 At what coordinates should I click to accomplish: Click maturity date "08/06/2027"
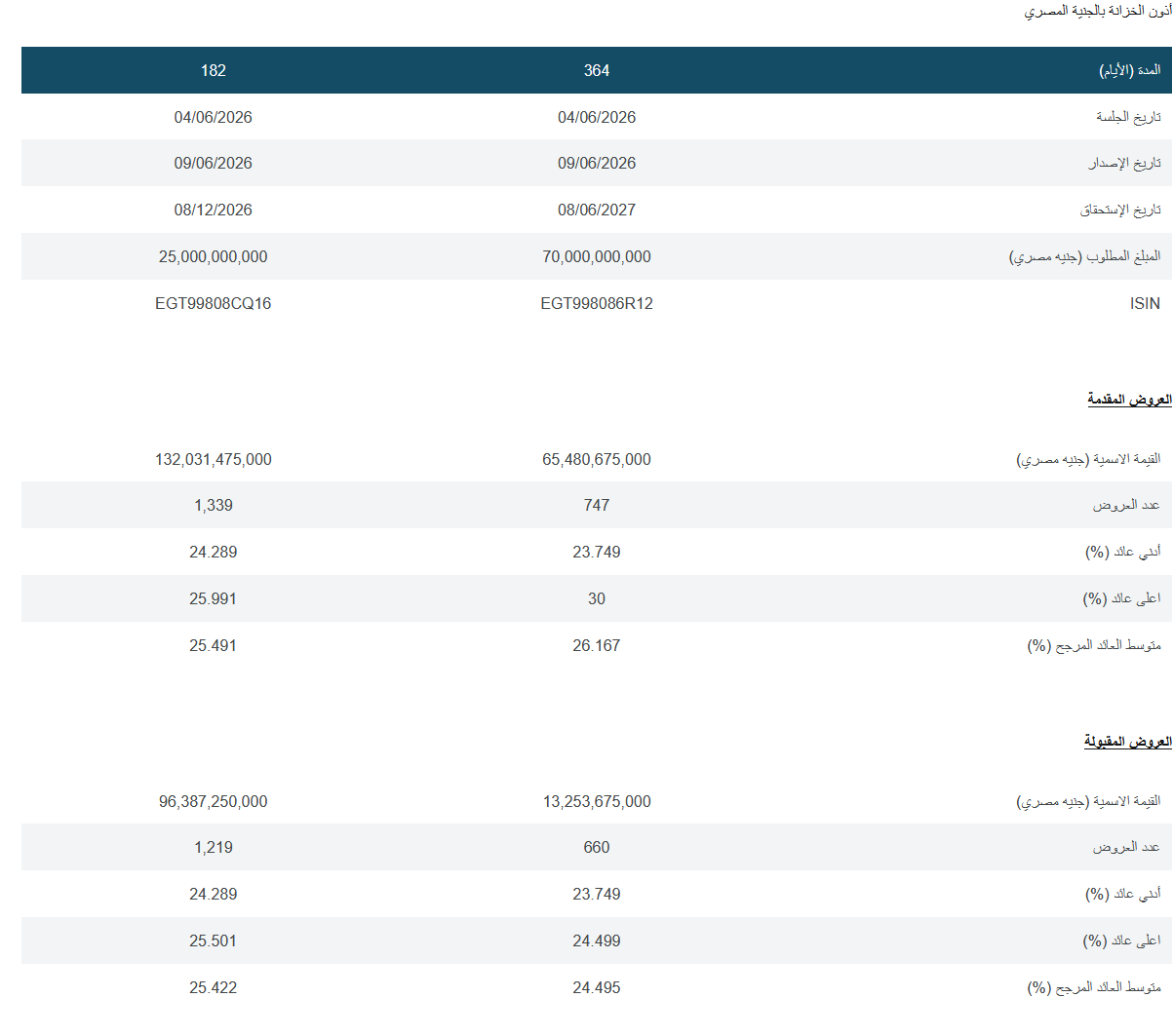597,210
